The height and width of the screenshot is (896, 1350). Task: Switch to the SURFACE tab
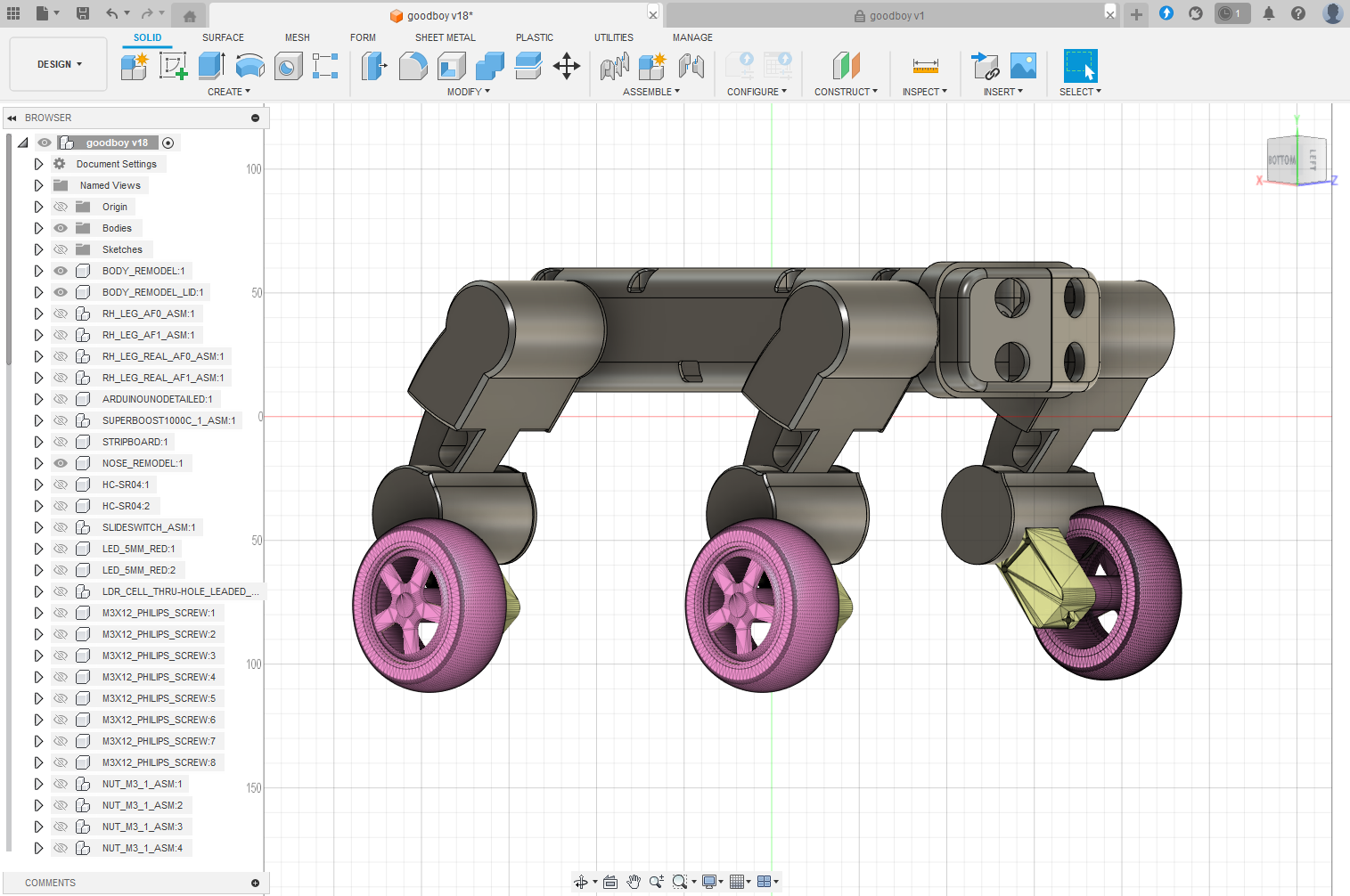[223, 37]
